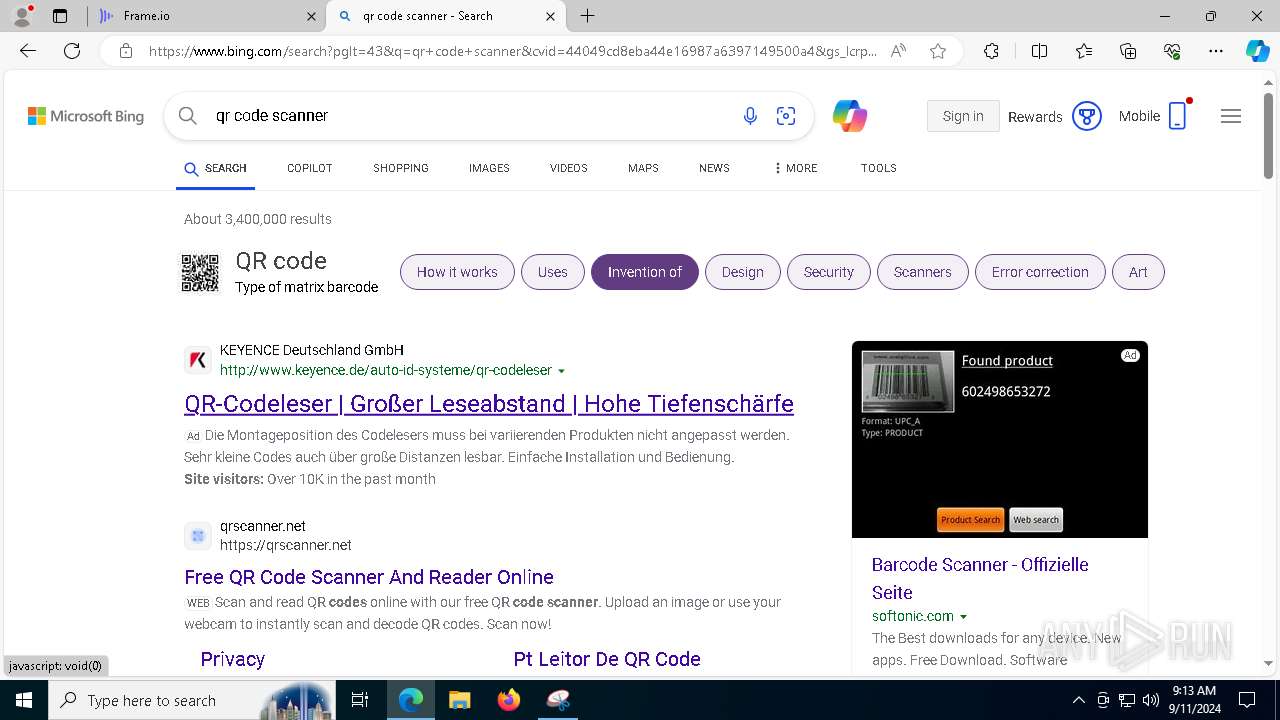Select the Security chip

point(829,272)
